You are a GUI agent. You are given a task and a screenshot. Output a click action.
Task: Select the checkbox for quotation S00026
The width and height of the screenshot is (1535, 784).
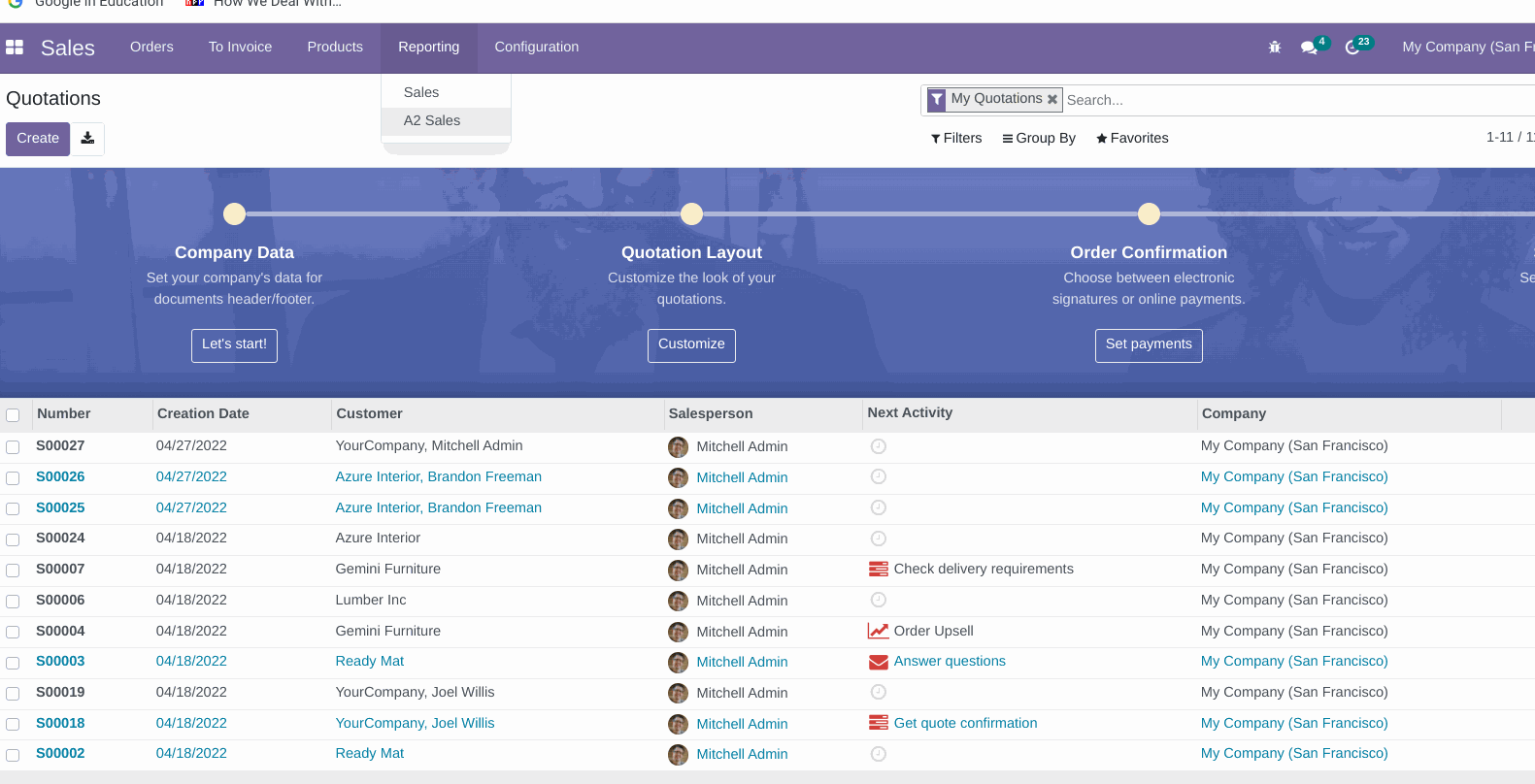13,478
